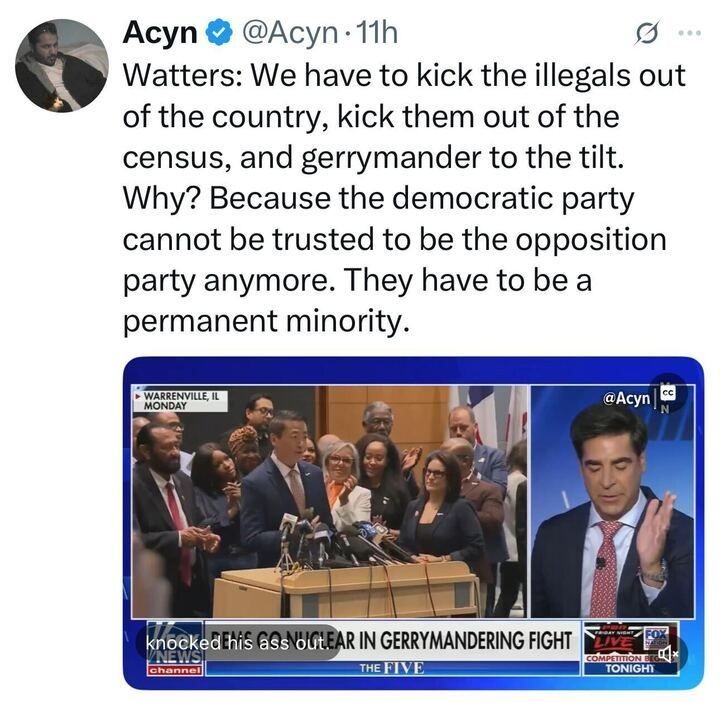Click the @Acyn watermark inside video

626,398
